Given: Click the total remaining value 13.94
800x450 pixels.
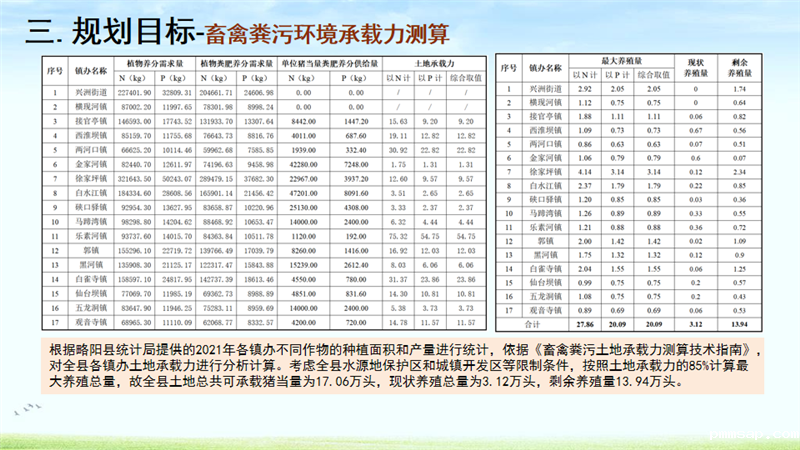Looking at the screenshot, I should click(x=743, y=324).
